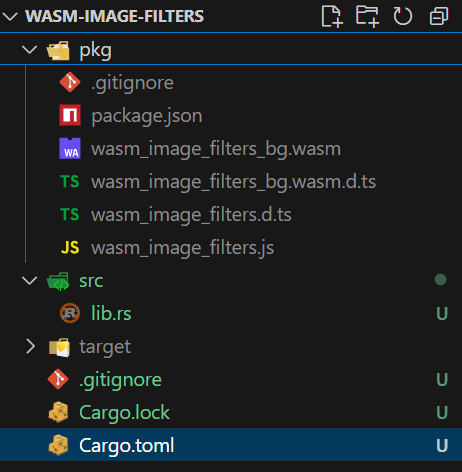This screenshot has height=472, width=462.
Task: Click the git icon of root .gitignore
Action: [x=58, y=379]
